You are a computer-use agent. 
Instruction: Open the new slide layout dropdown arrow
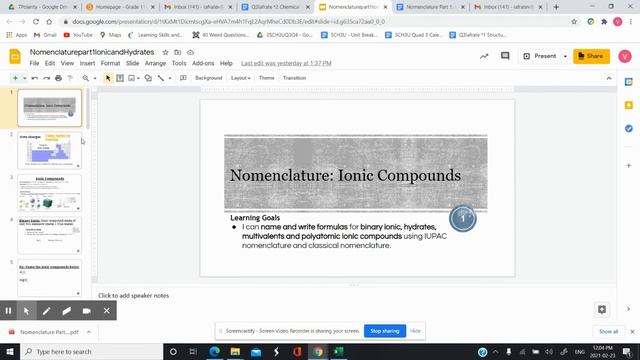pyautogui.click(x=24, y=78)
